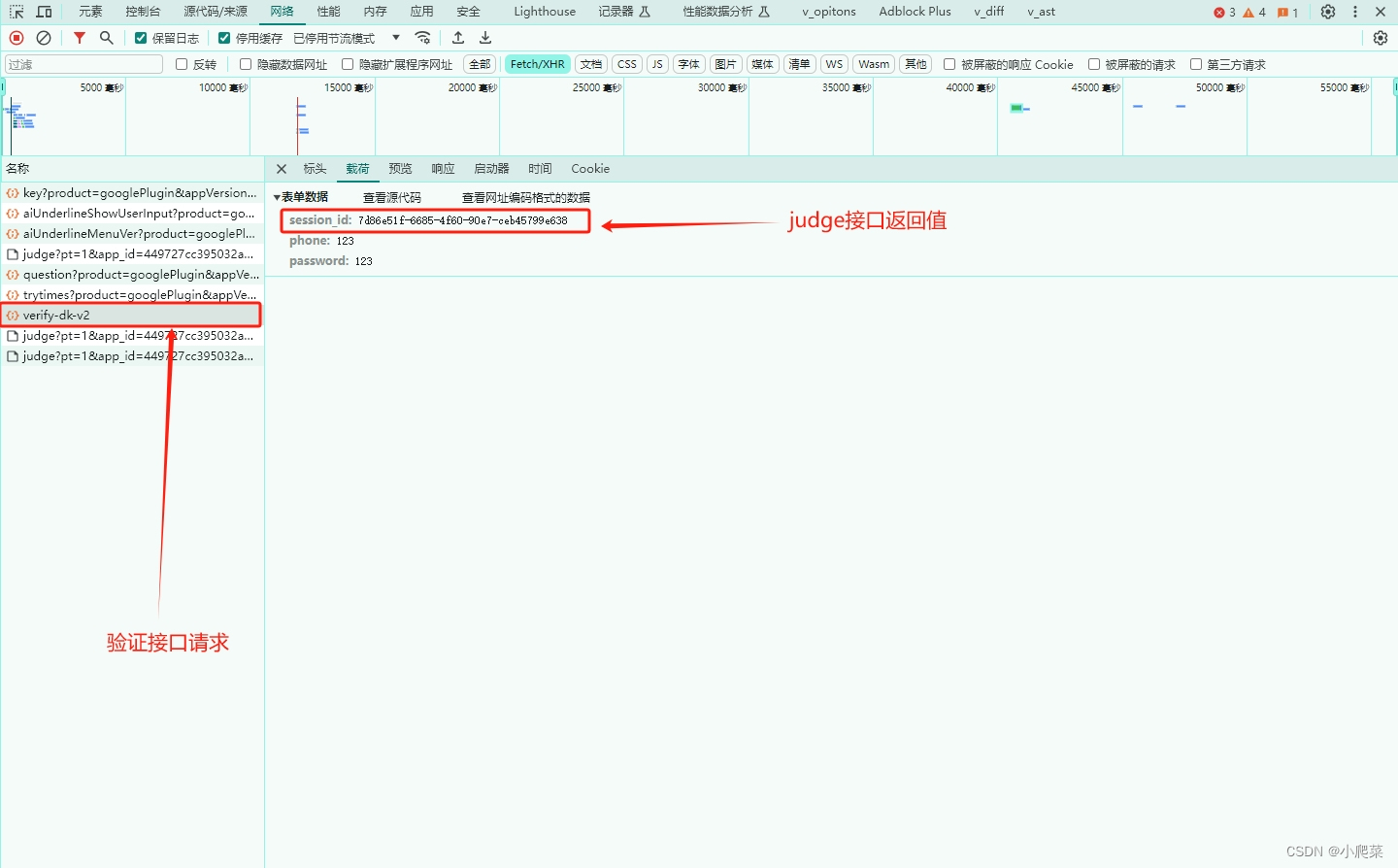1398x868 pixels.
Task: Open the Adblock Plus tab
Action: click(x=915, y=12)
